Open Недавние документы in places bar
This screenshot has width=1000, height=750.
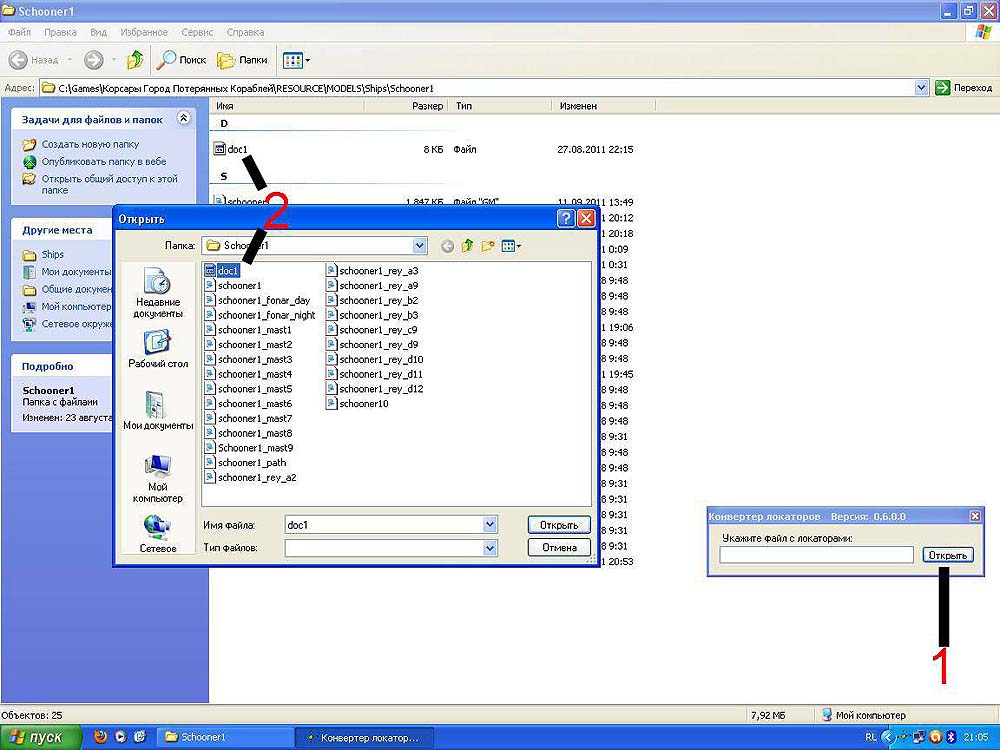click(158, 292)
